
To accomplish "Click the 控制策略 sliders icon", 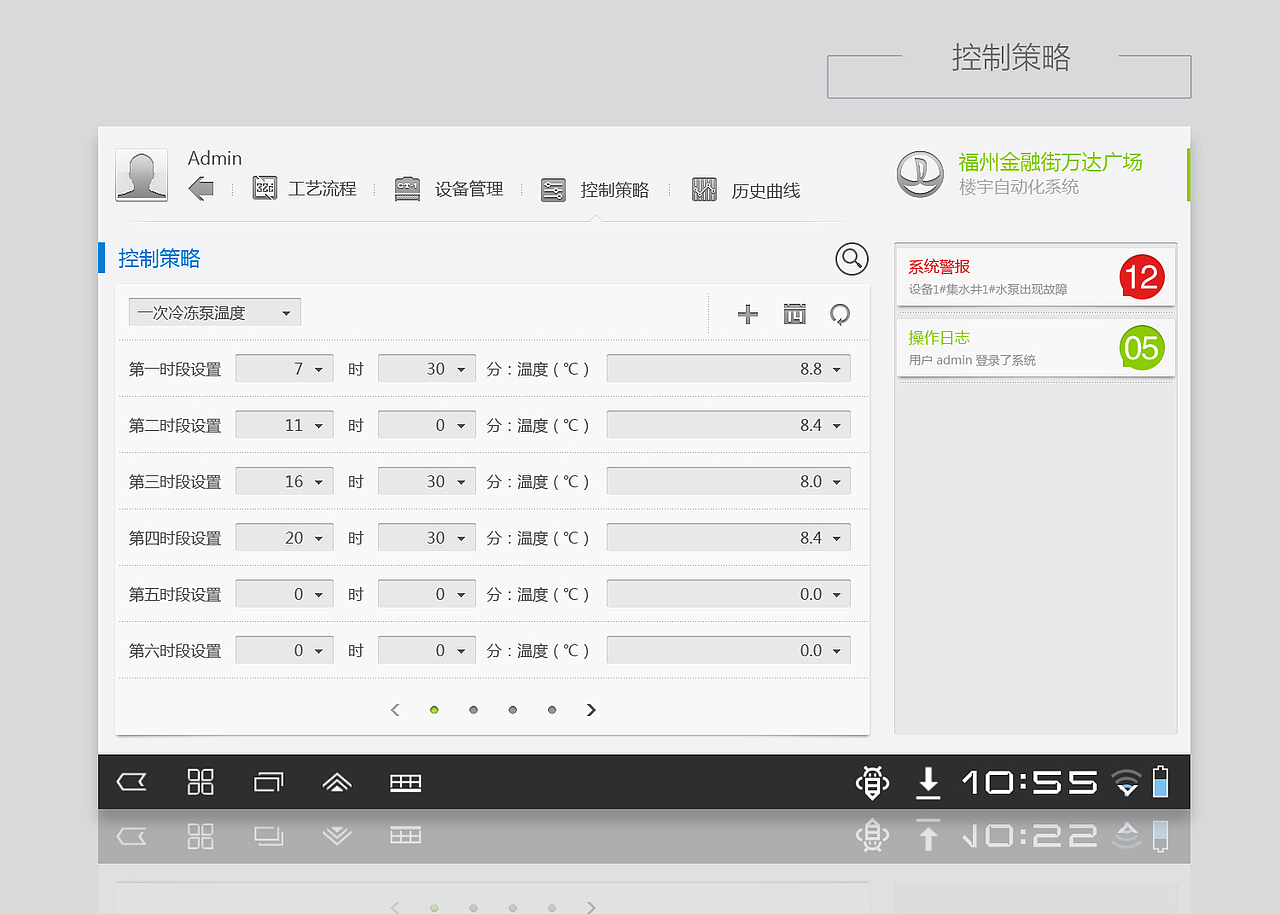I will pos(553,189).
